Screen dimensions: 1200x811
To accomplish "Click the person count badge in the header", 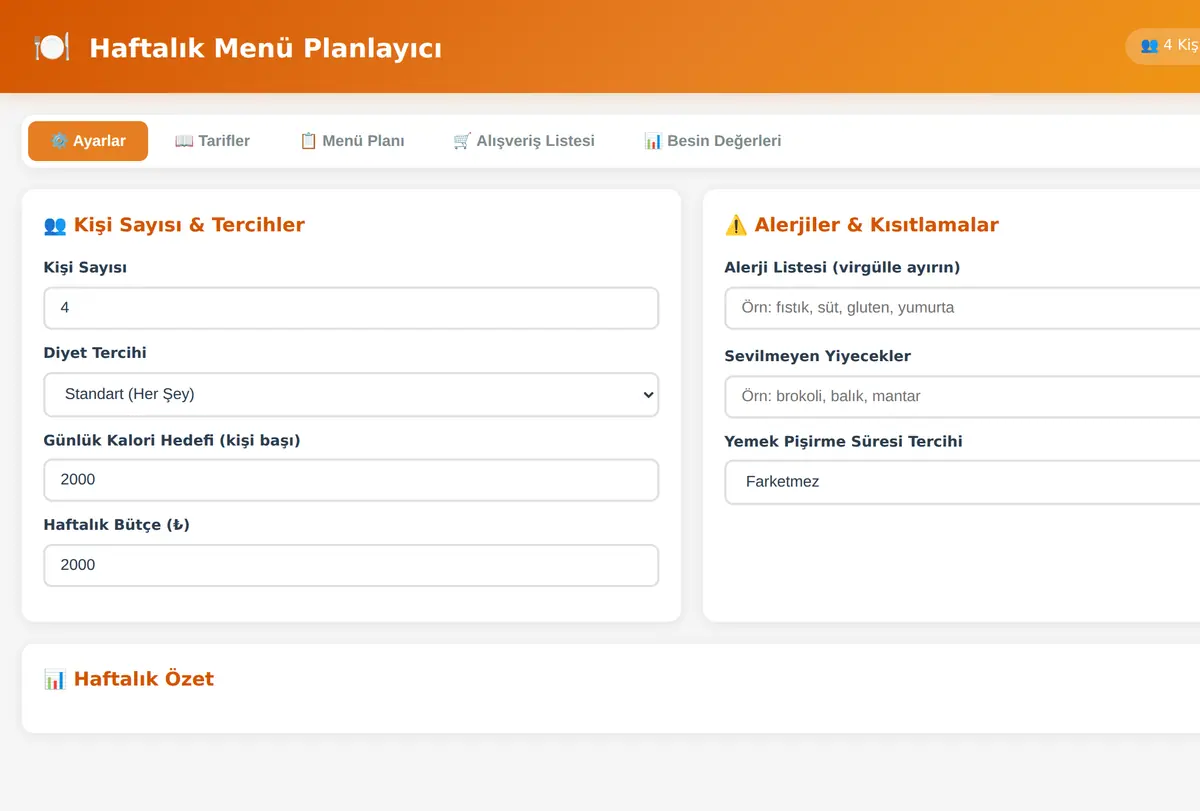I will (x=1164, y=46).
